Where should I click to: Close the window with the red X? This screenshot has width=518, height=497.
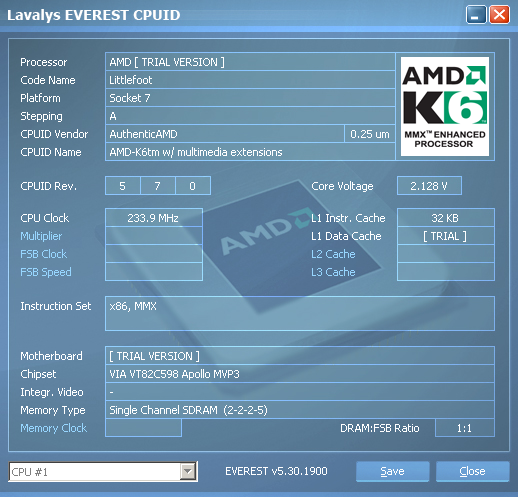point(499,15)
